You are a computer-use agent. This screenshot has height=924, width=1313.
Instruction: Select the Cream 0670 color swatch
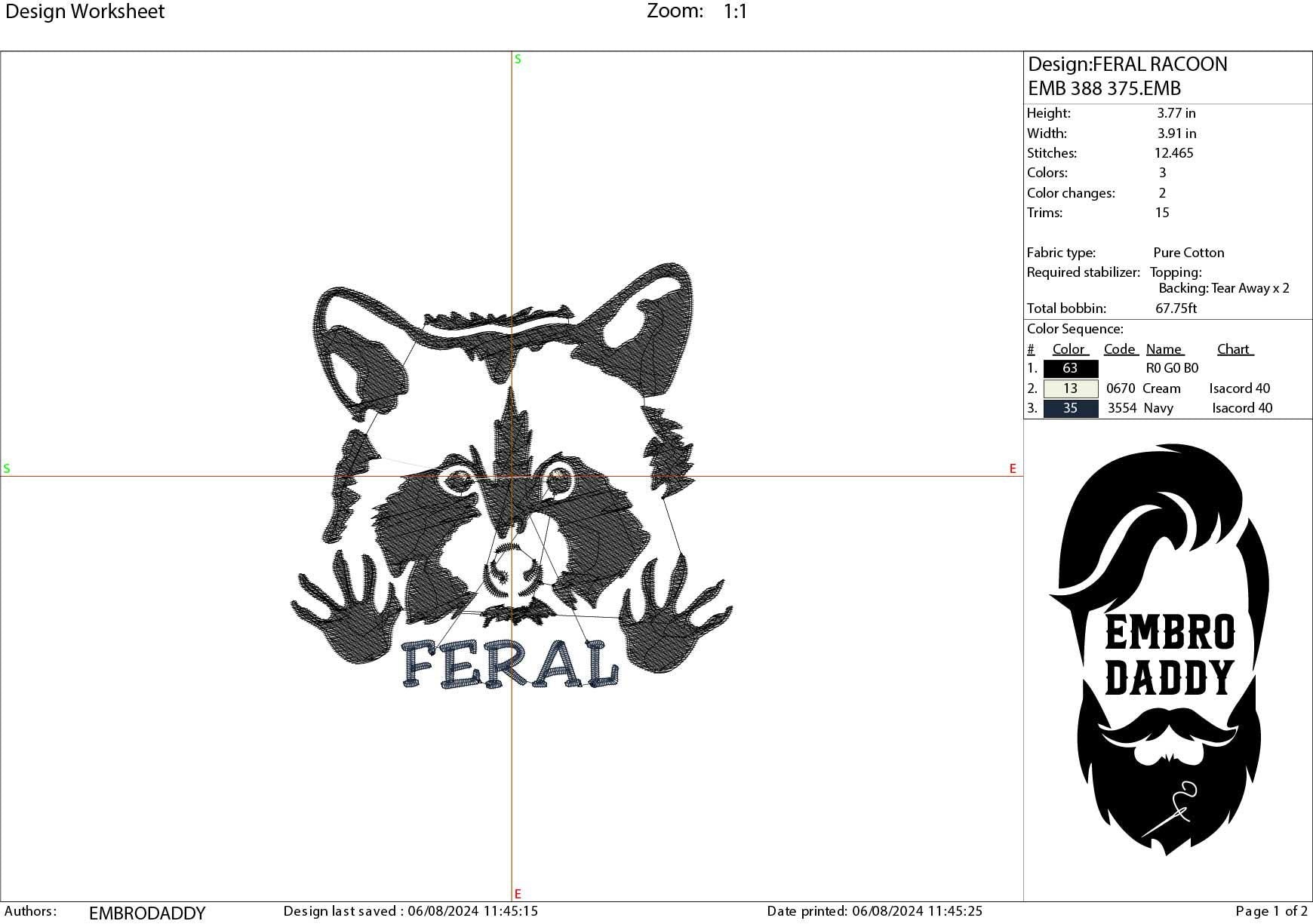click(x=1070, y=388)
